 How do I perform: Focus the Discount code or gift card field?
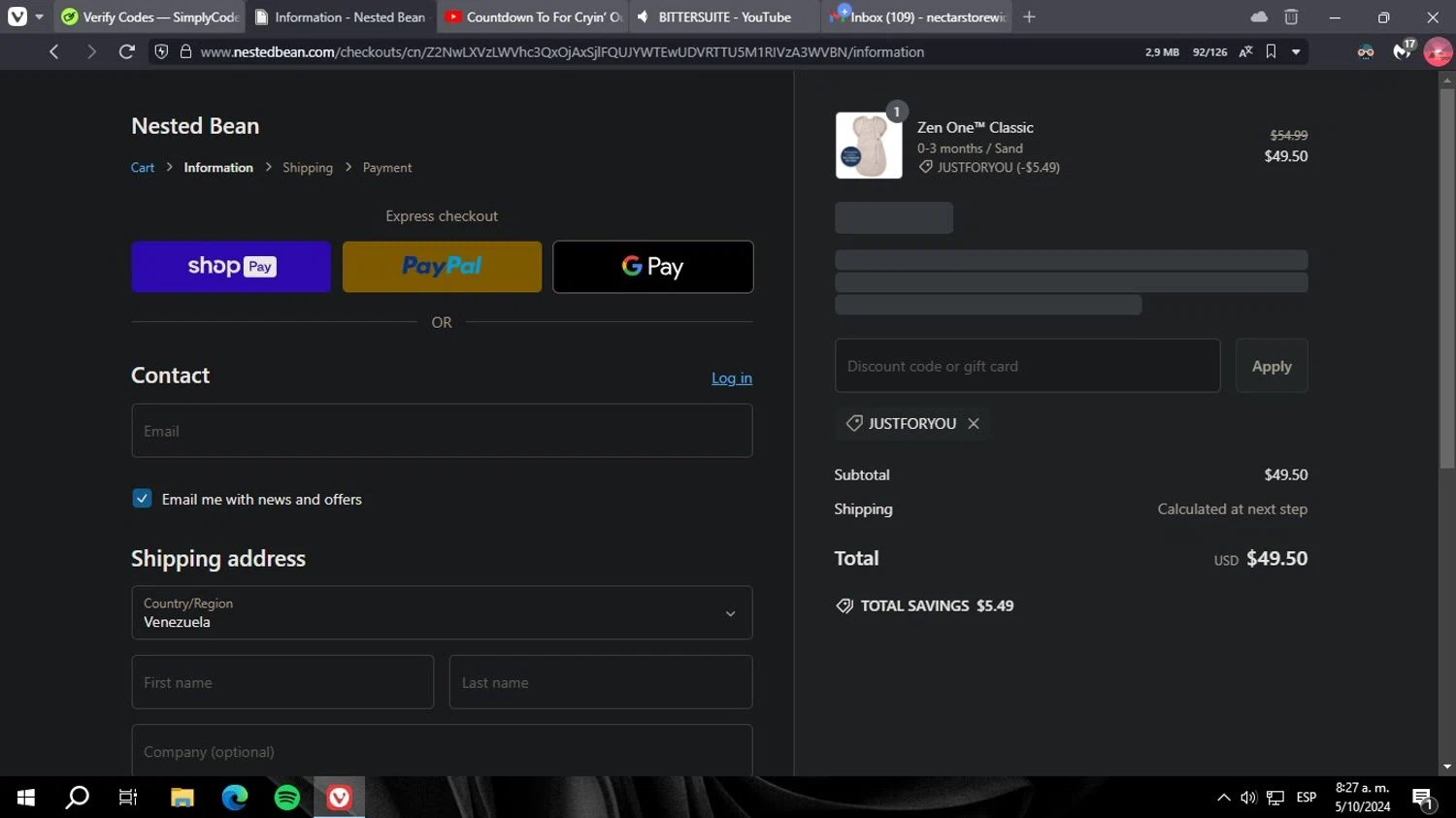click(x=1027, y=366)
